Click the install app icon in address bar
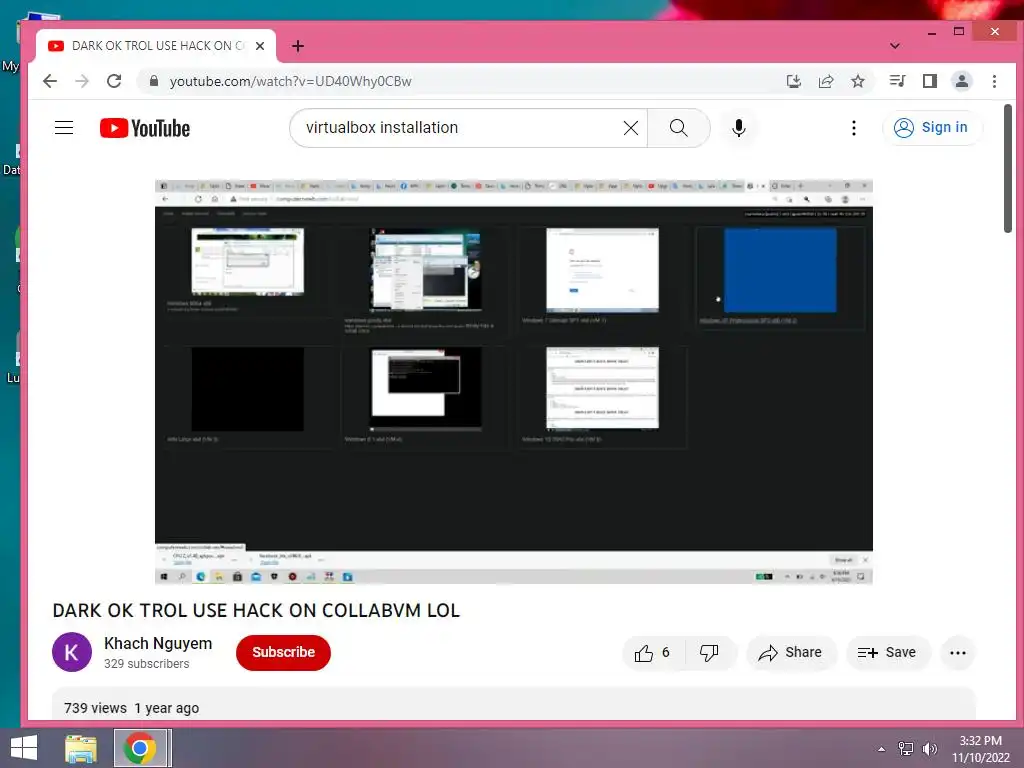1024x768 pixels. click(x=793, y=81)
